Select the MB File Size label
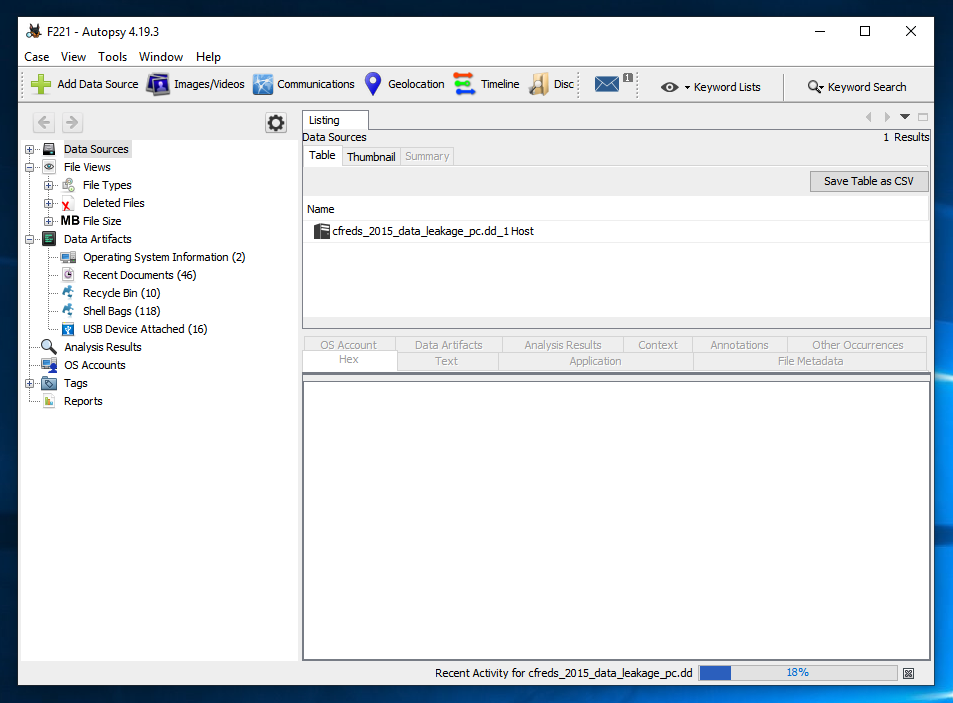Viewport: 953px width, 703px height. click(91, 221)
